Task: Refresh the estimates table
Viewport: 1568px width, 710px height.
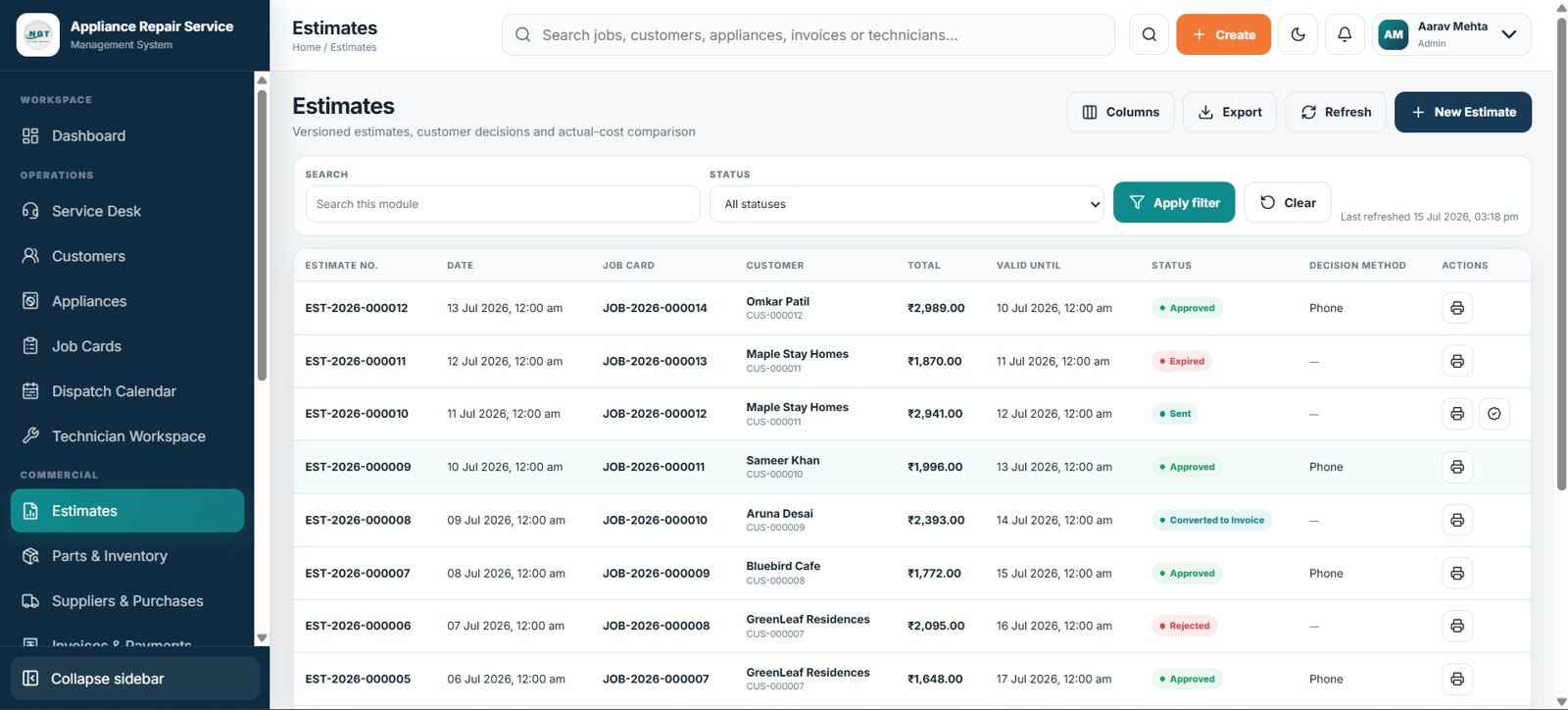Action: [x=1336, y=112]
